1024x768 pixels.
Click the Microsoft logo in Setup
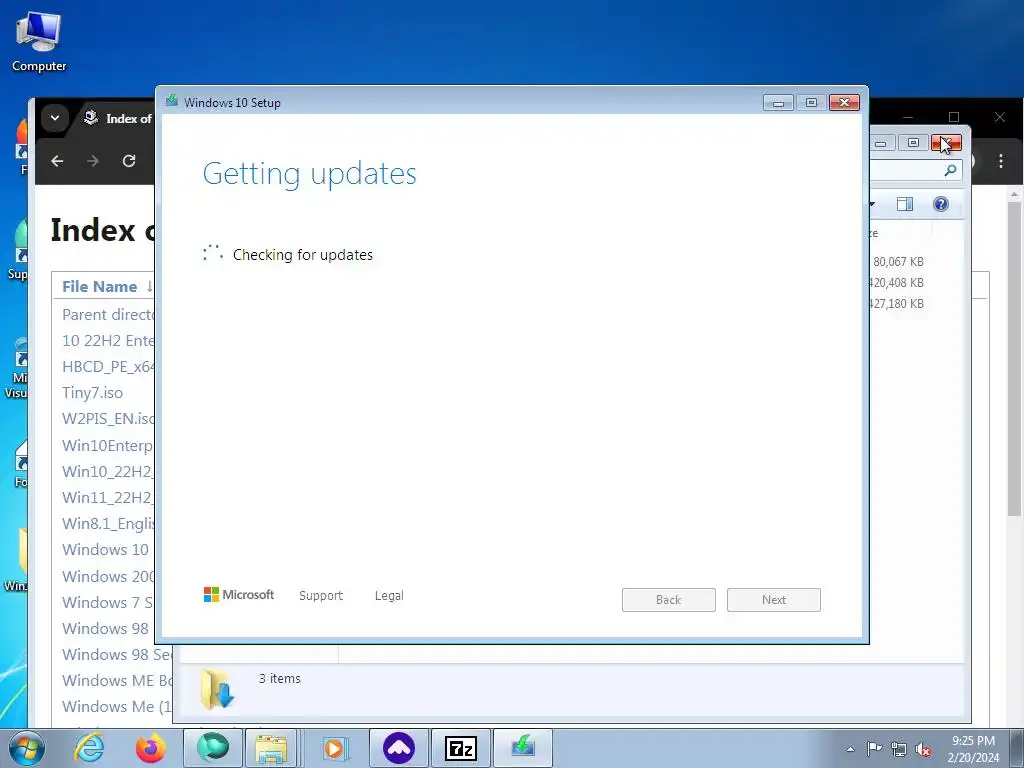tap(239, 594)
